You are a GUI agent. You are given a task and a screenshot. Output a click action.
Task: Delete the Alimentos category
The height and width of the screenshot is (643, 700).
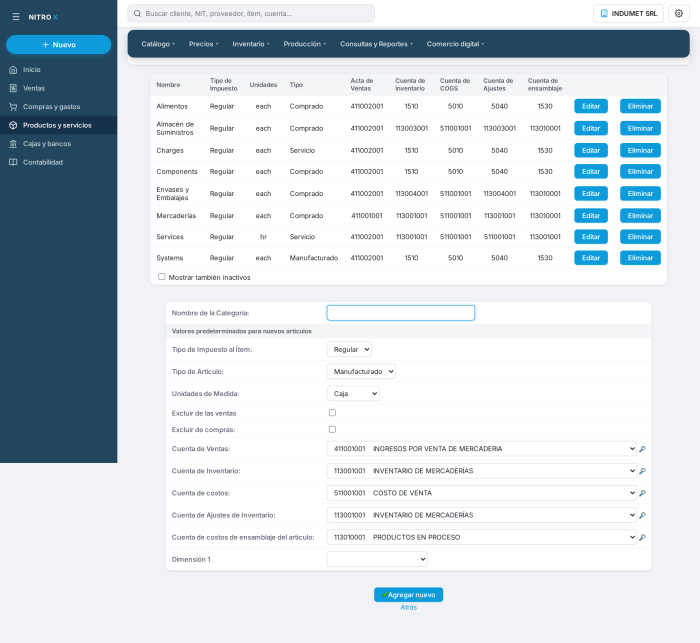pyautogui.click(x=640, y=106)
